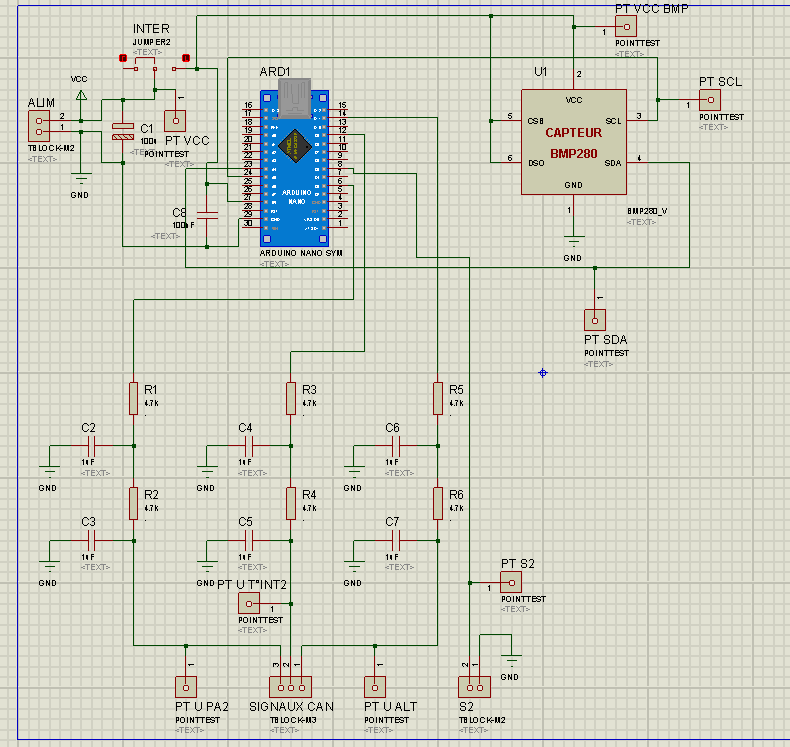Screen dimensions: 790x747
Task: Select the GND symbol beside the S2 connector
Action: 511,661
